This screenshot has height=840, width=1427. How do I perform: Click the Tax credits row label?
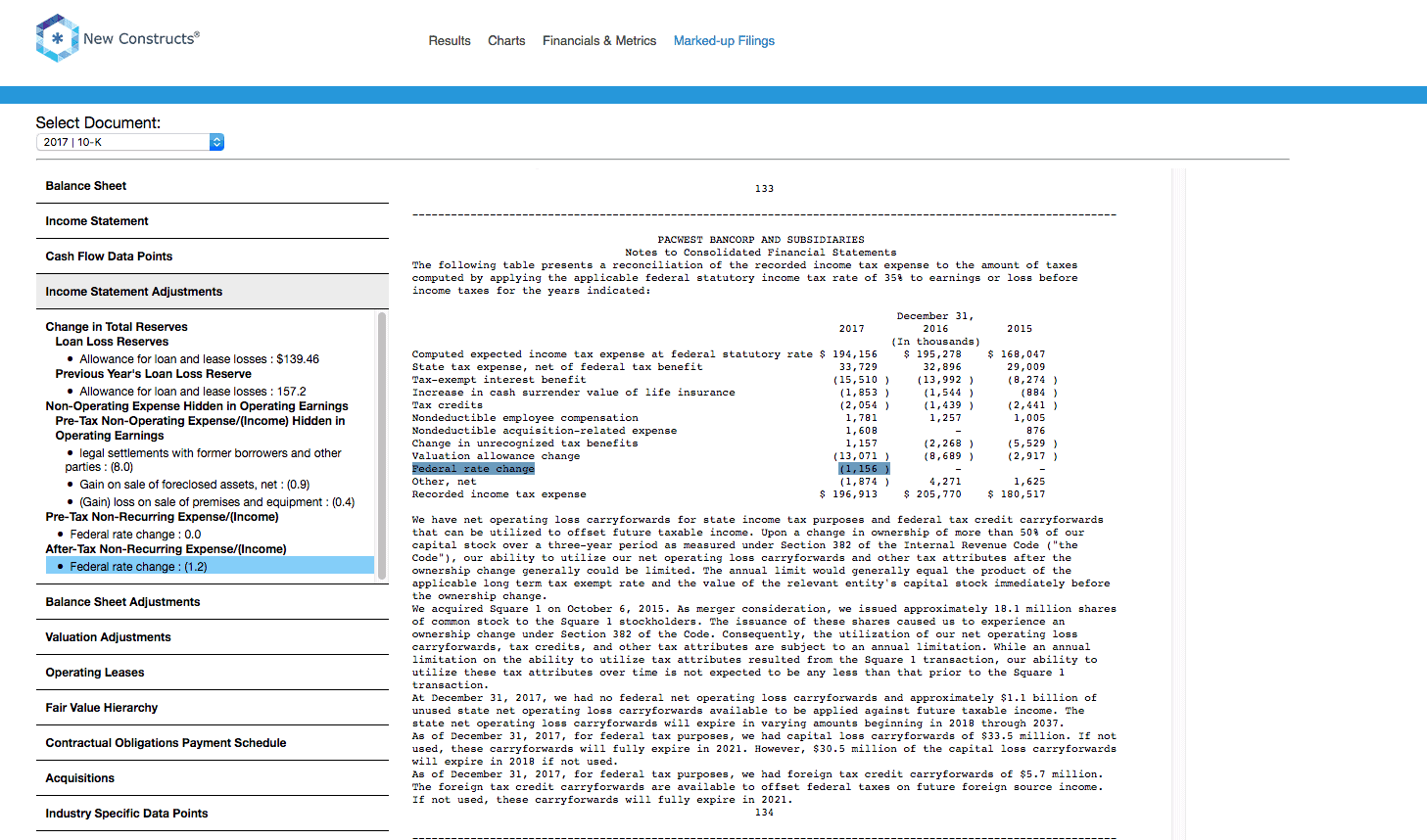[447, 405]
